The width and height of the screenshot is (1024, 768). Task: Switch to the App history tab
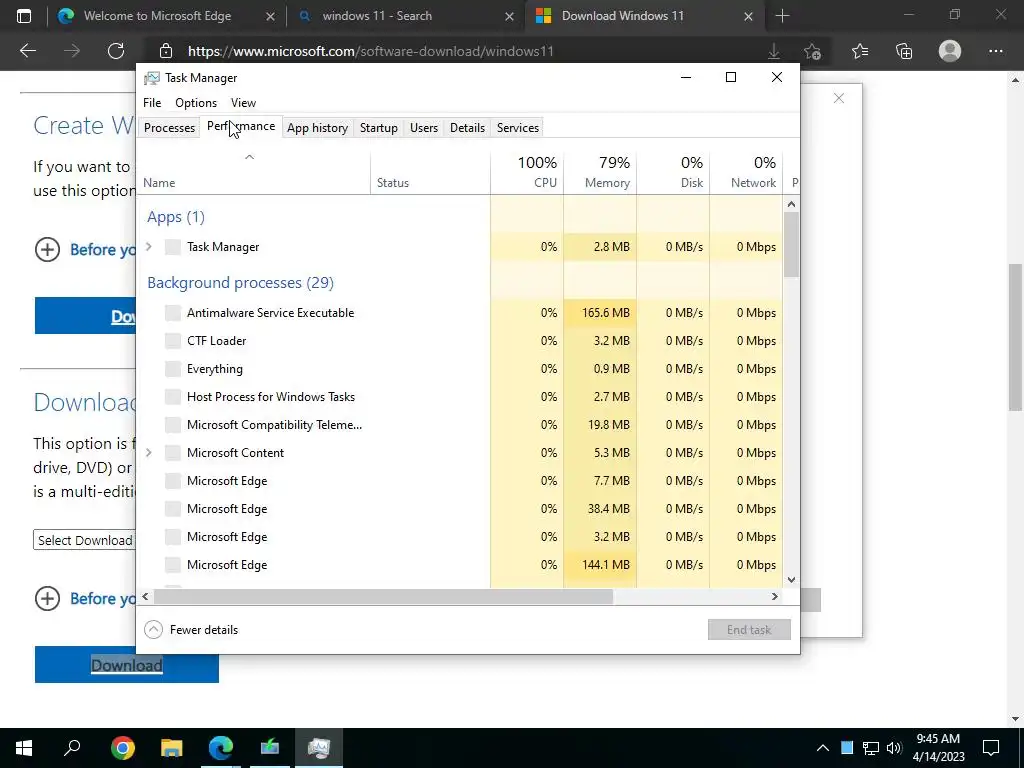point(317,127)
